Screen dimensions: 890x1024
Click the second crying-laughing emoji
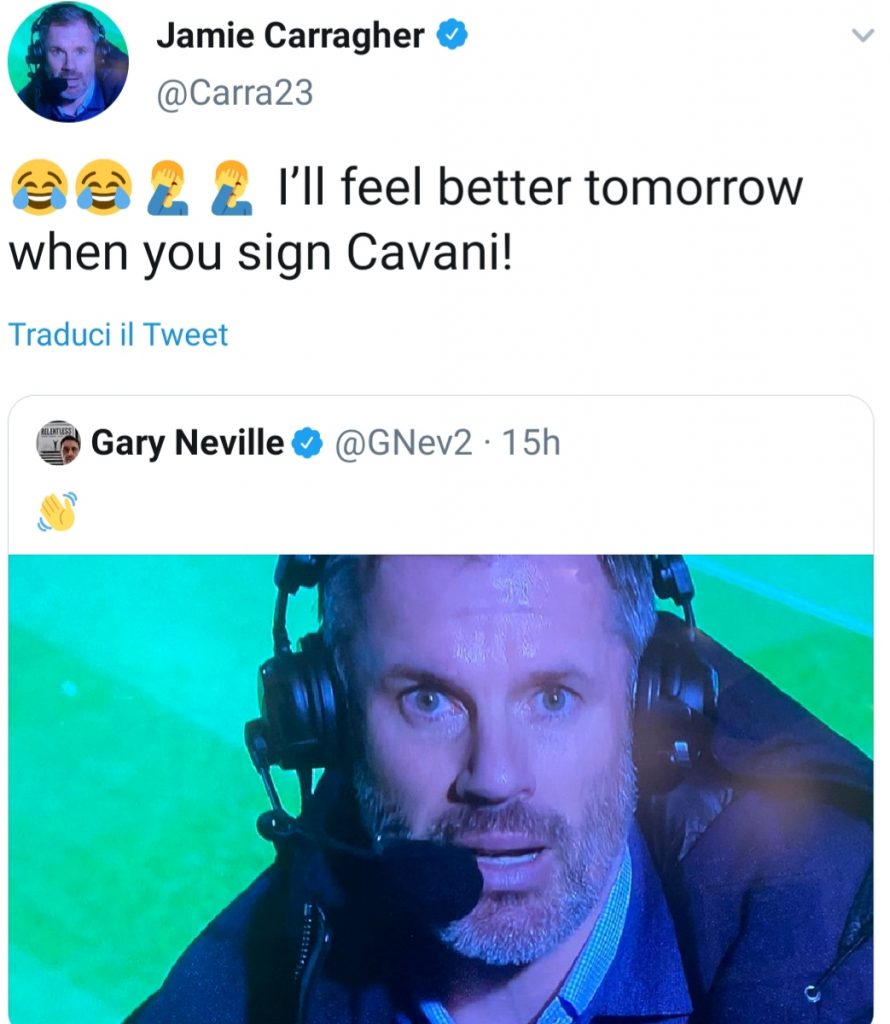(103, 188)
